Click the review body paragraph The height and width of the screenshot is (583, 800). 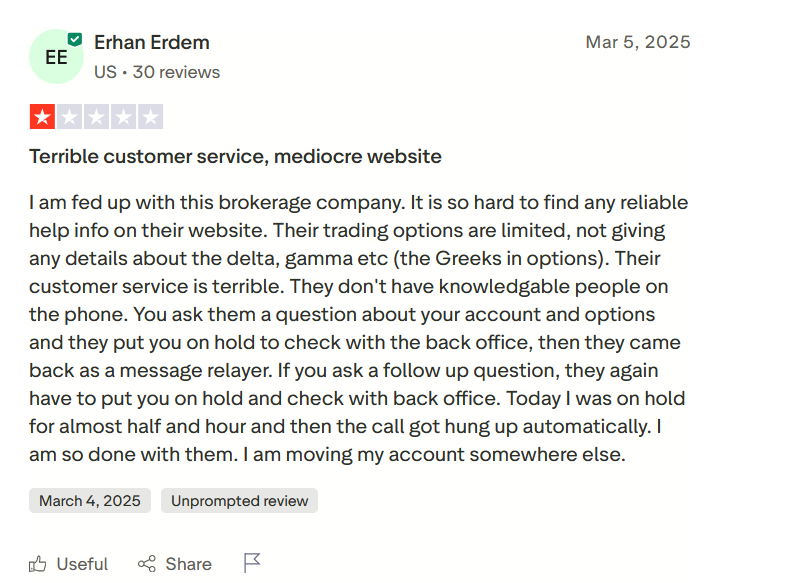[x=358, y=328]
